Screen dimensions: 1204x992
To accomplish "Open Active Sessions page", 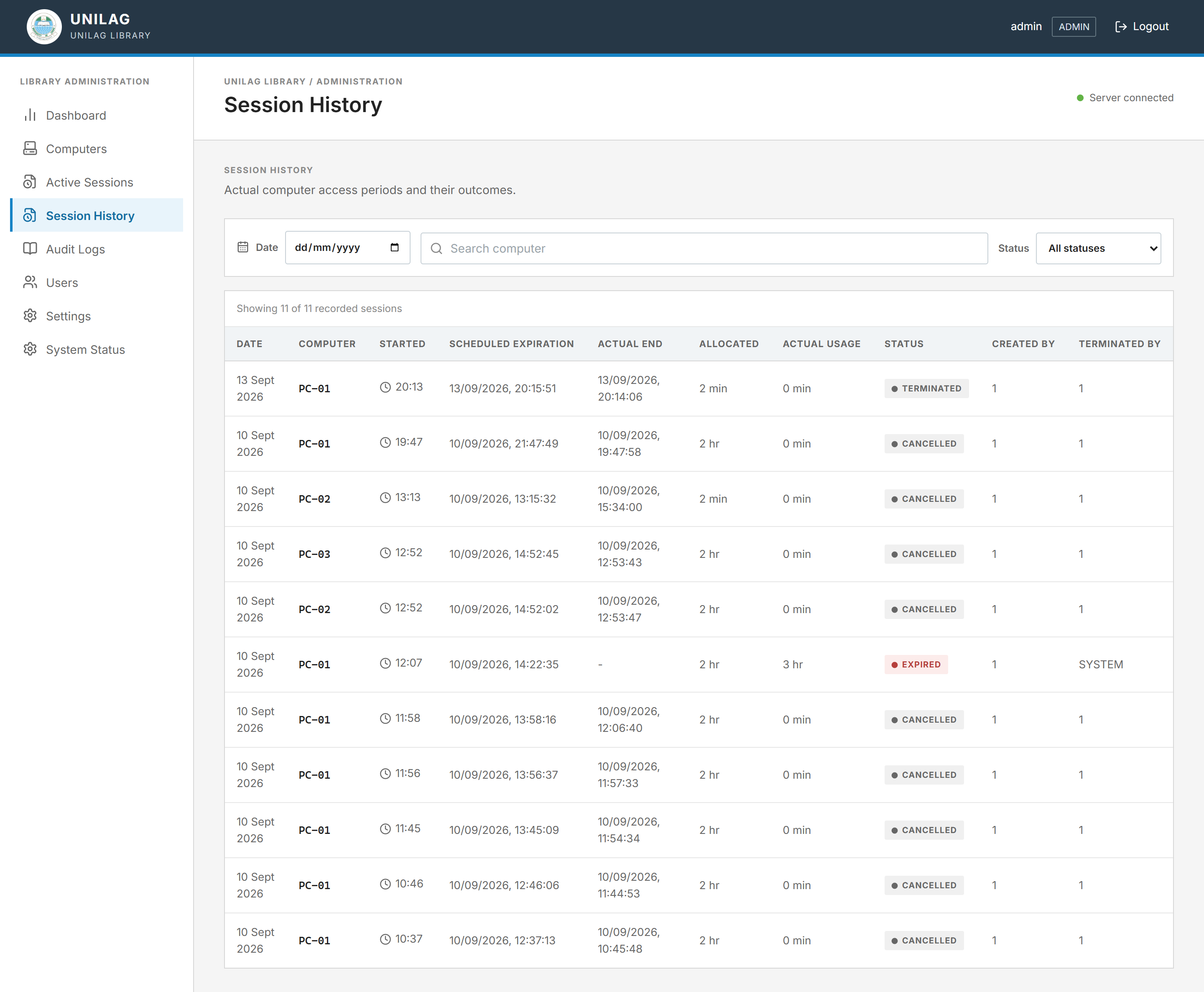I will 97,182.
